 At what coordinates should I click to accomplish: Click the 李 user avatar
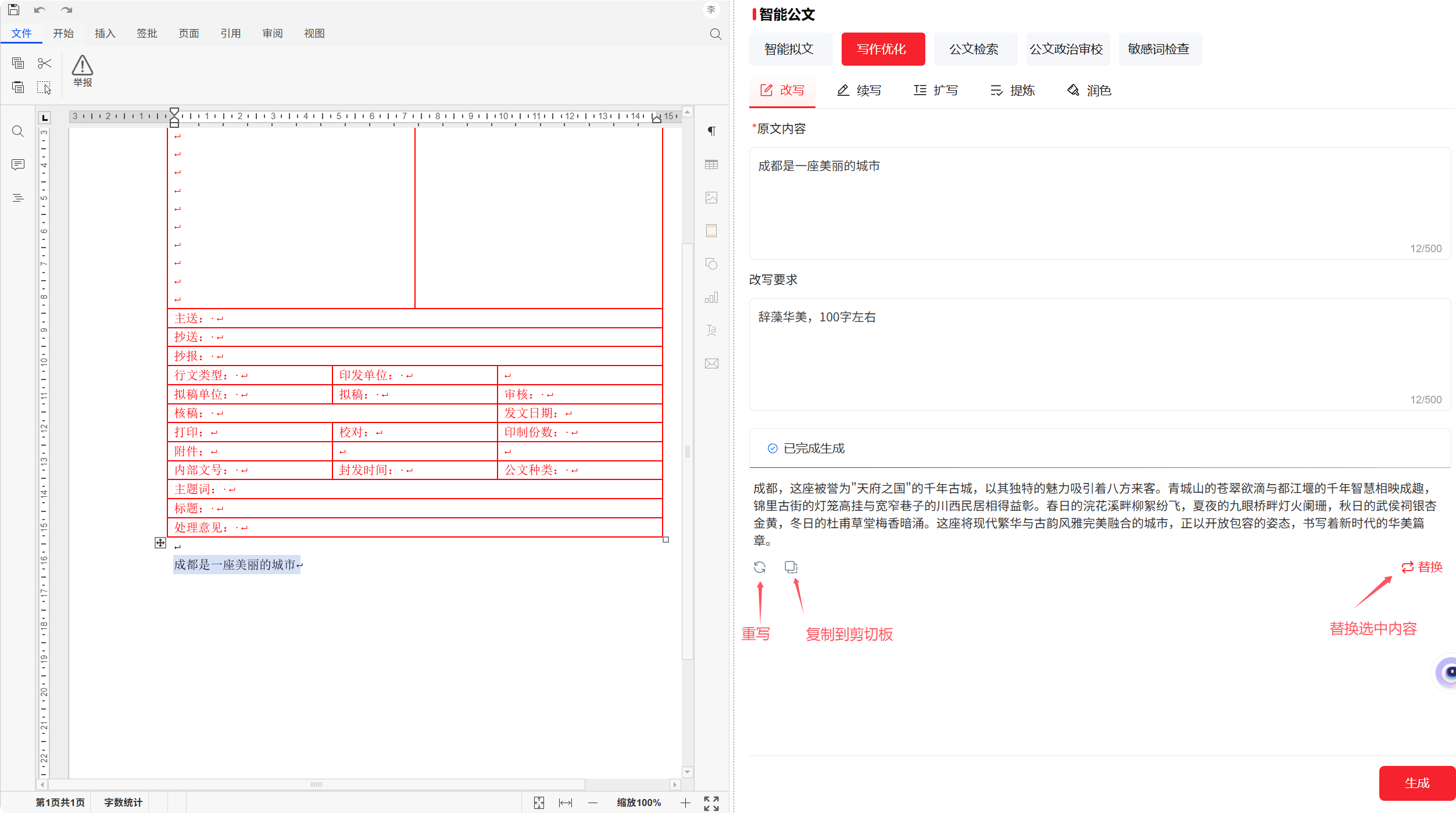click(711, 10)
